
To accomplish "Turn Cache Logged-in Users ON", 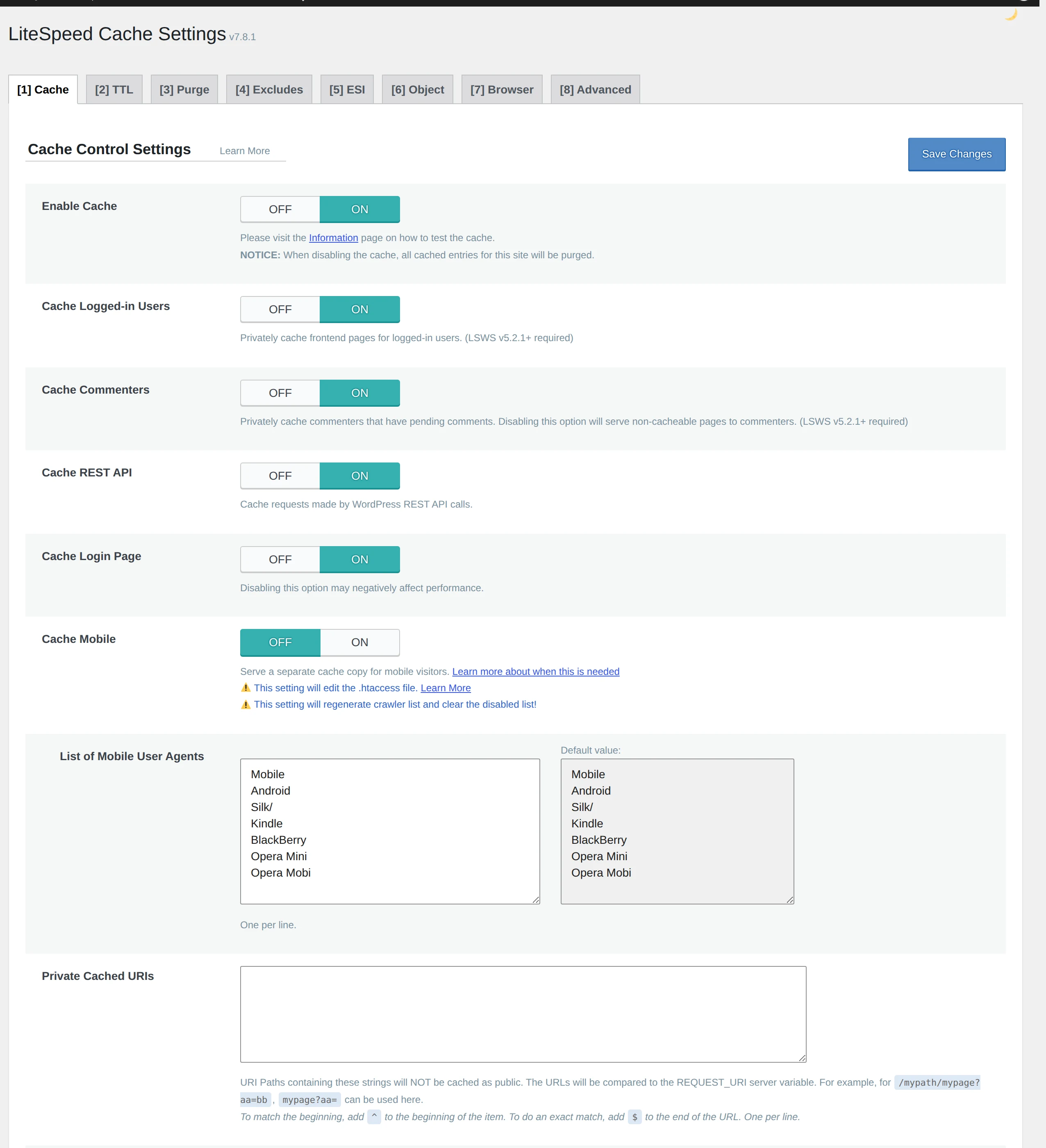I will (360, 309).
